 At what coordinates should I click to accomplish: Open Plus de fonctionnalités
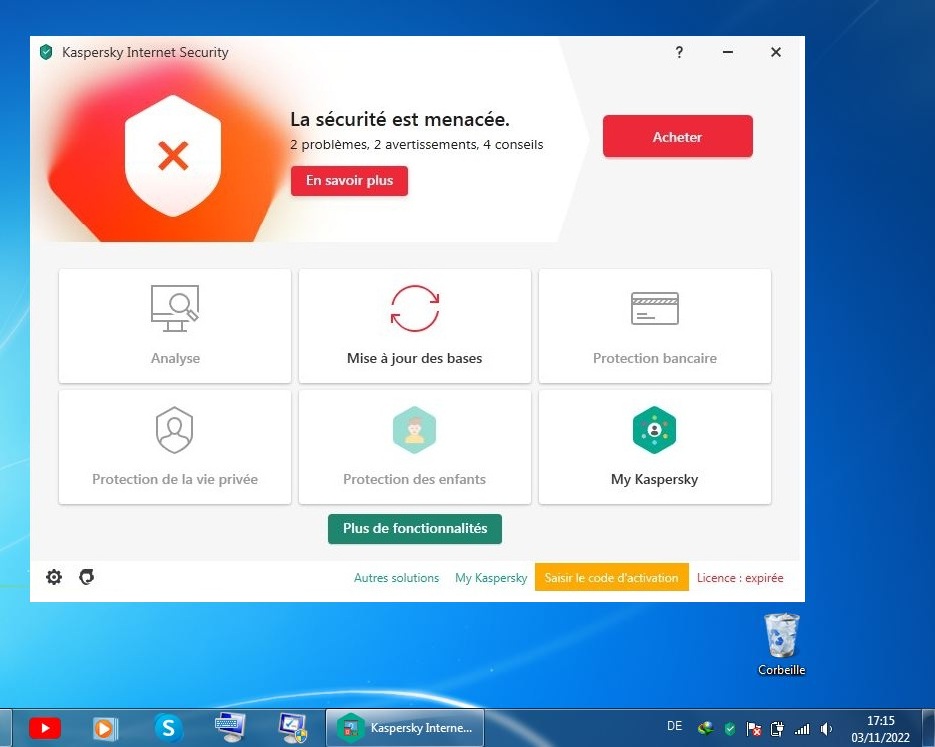coord(415,529)
